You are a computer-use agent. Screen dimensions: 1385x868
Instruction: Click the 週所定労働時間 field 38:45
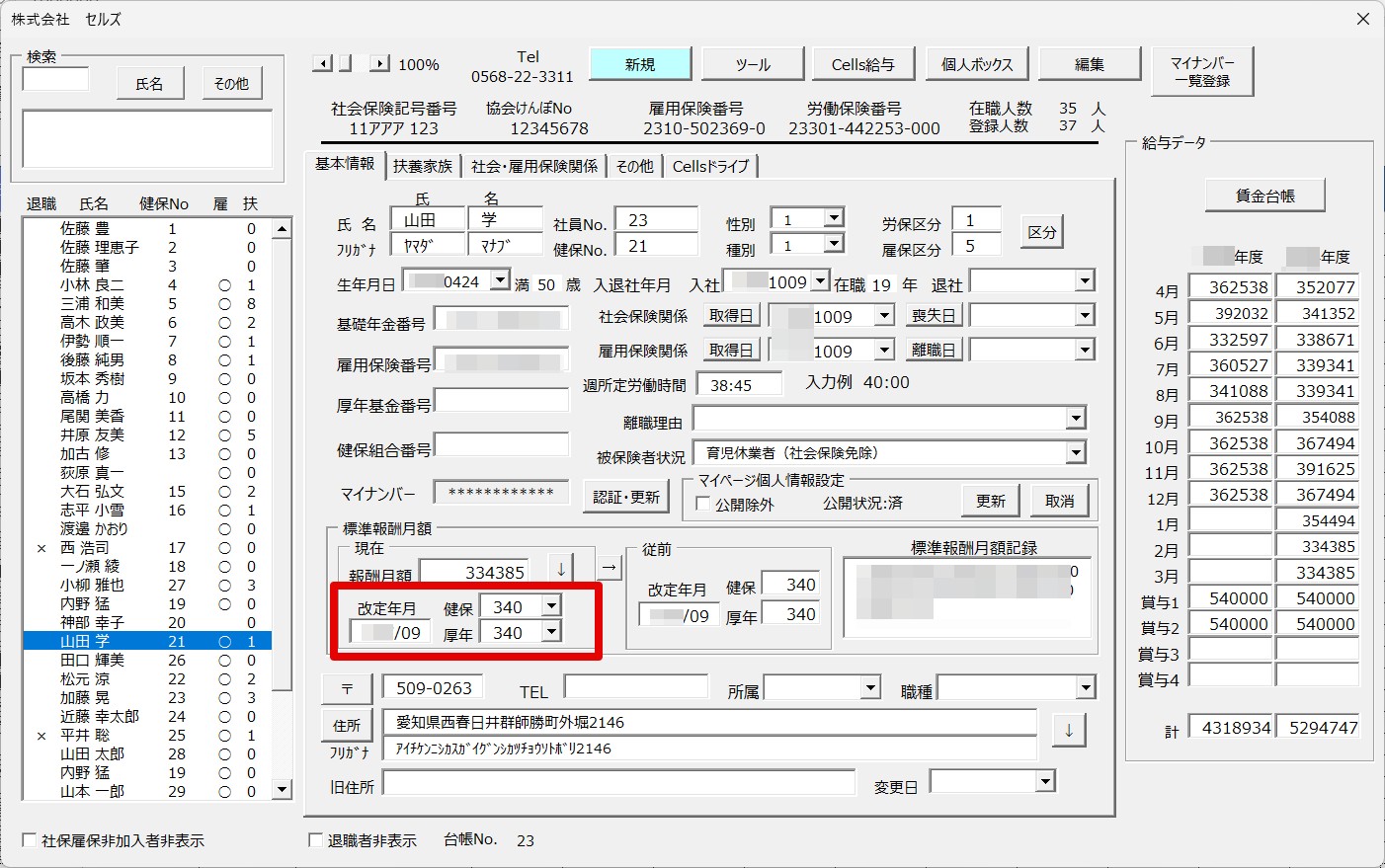pyautogui.click(x=740, y=385)
